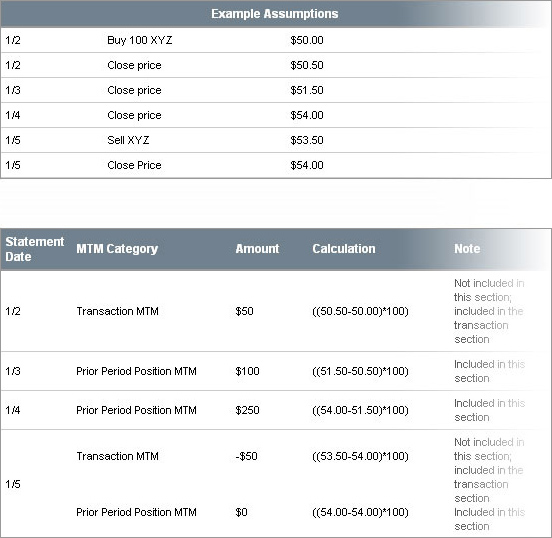The height and width of the screenshot is (538, 552).
Task: Select the MTM Category column header
Action: click(117, 249)
